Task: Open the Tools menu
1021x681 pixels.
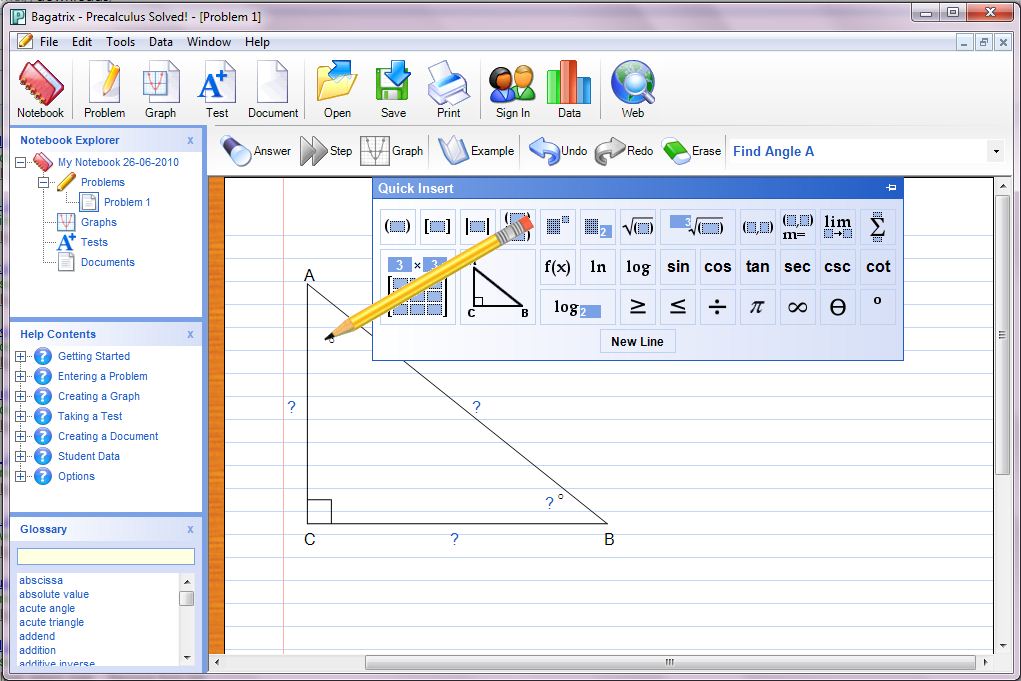Action: 120,42
